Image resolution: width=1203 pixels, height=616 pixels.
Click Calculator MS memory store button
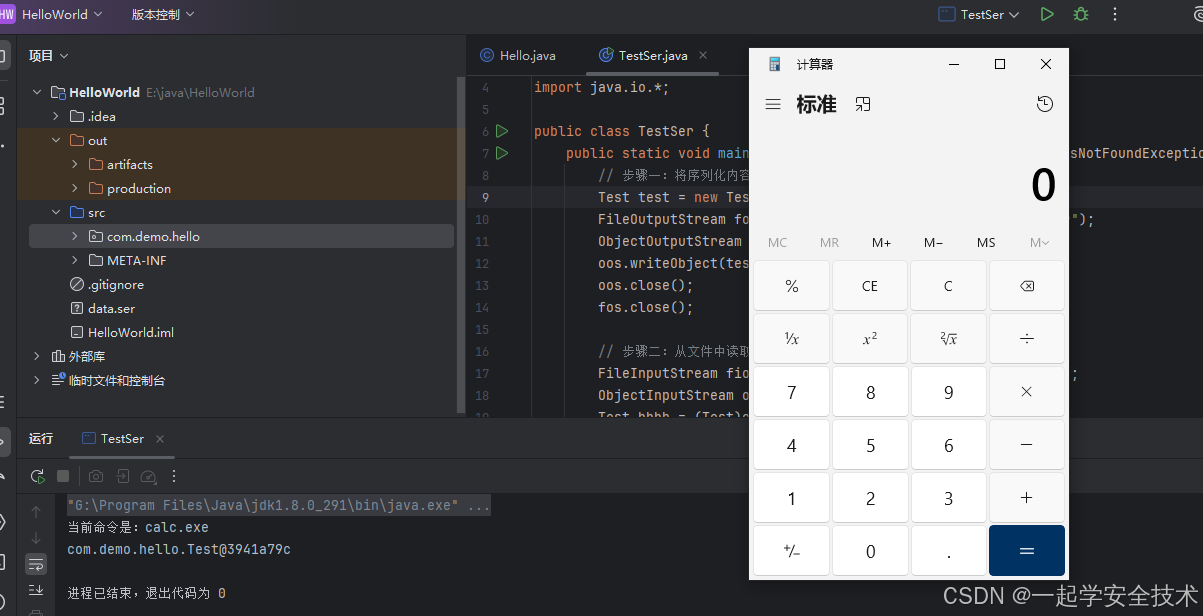[986, 242]
